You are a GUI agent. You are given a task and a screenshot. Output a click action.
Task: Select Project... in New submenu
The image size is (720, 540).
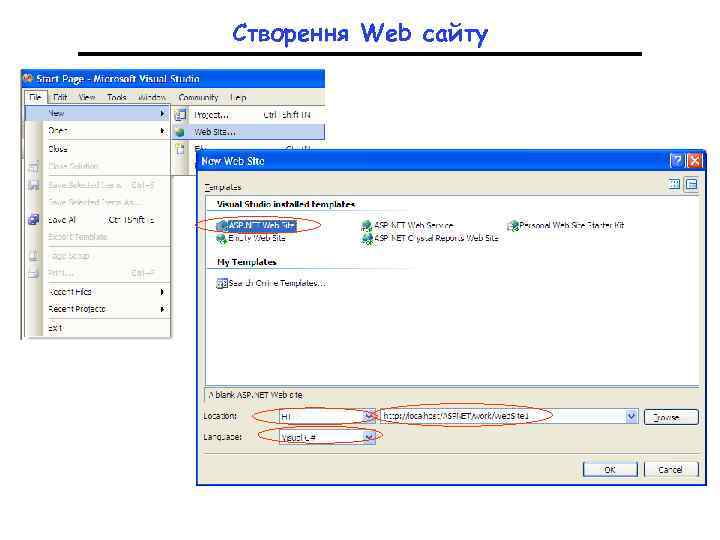click(248, 115)
